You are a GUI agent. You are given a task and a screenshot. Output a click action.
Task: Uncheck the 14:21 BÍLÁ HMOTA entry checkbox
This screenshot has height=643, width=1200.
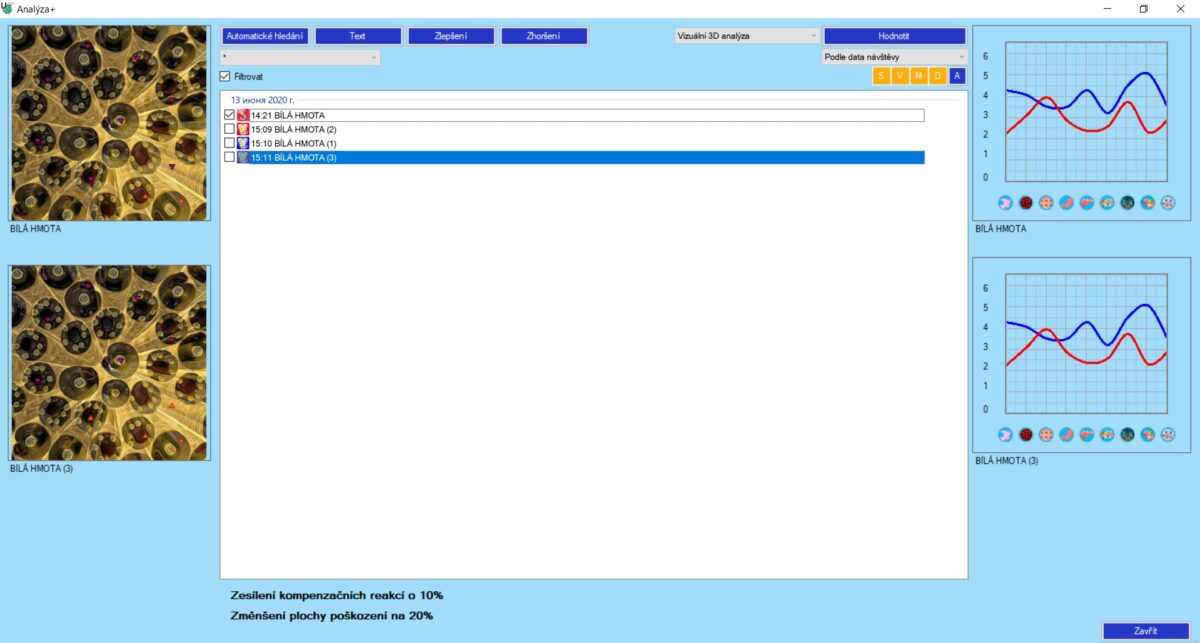pyautogui.click(x=230, y=116)
